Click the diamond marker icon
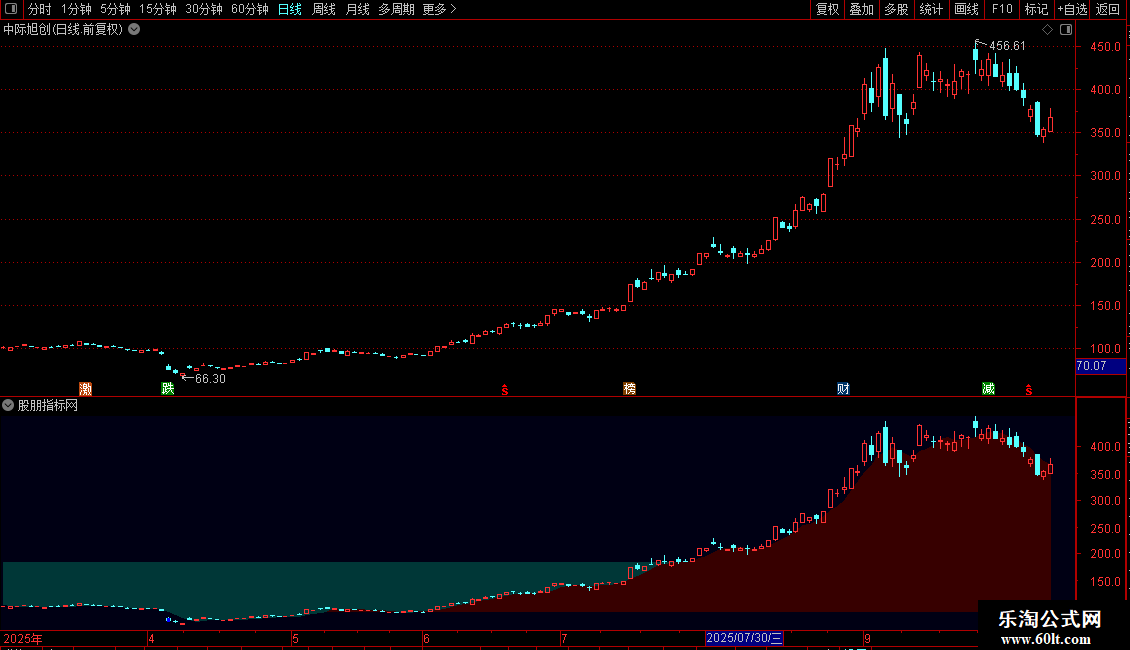 click(x=1048, y=30)
